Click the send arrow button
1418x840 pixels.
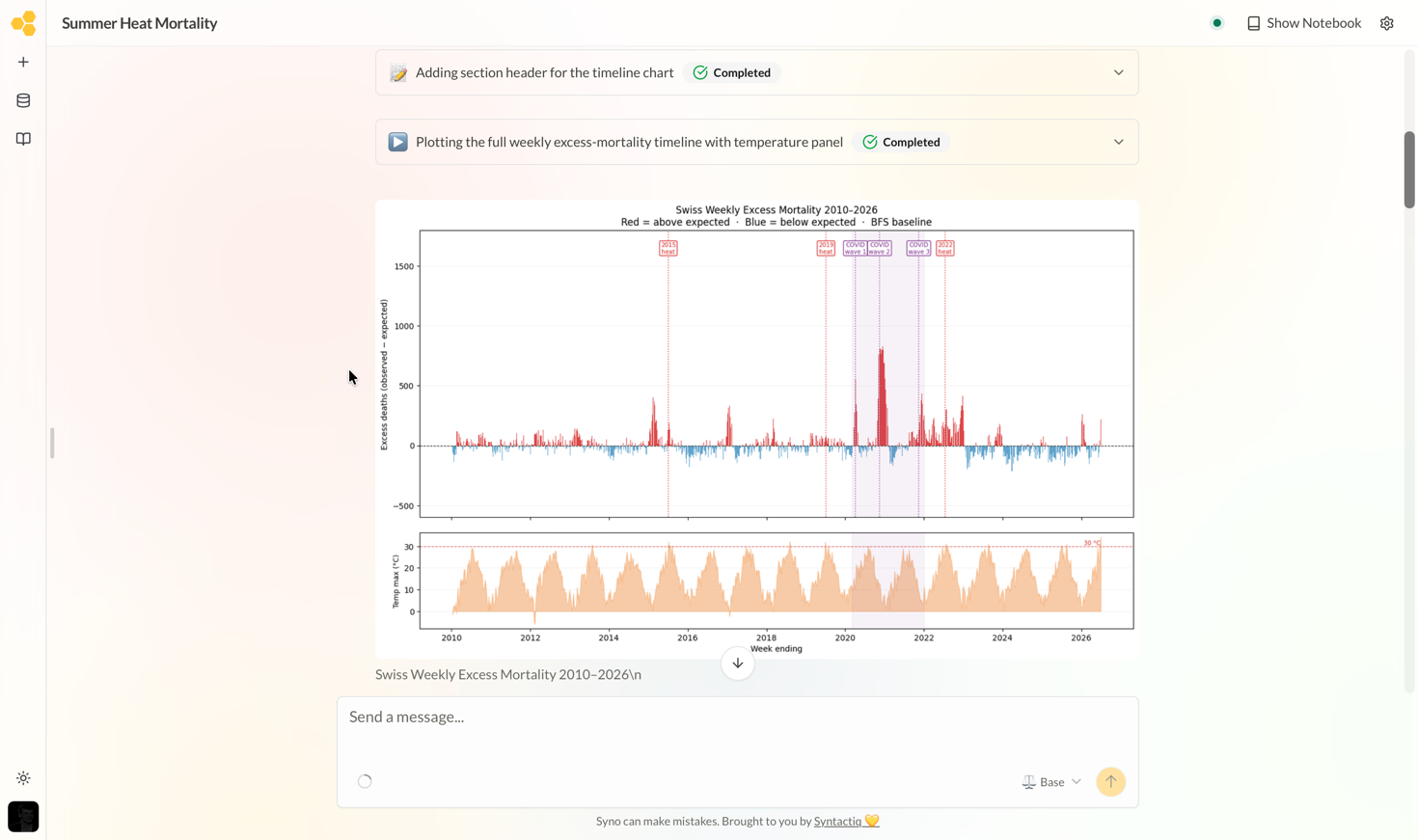[x=1111, y=781]
